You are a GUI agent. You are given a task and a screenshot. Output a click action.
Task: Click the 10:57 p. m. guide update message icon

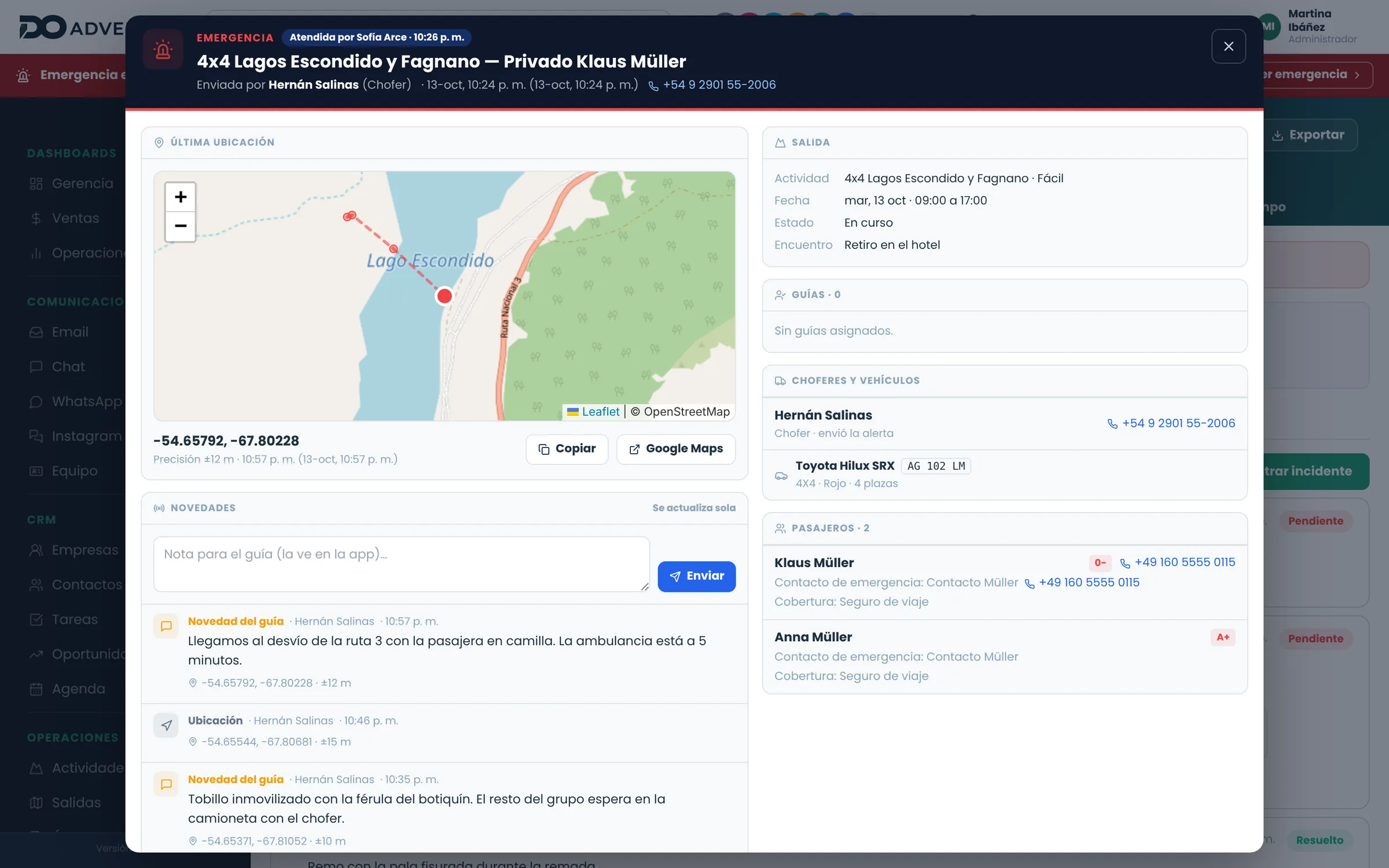pos(166,626)
